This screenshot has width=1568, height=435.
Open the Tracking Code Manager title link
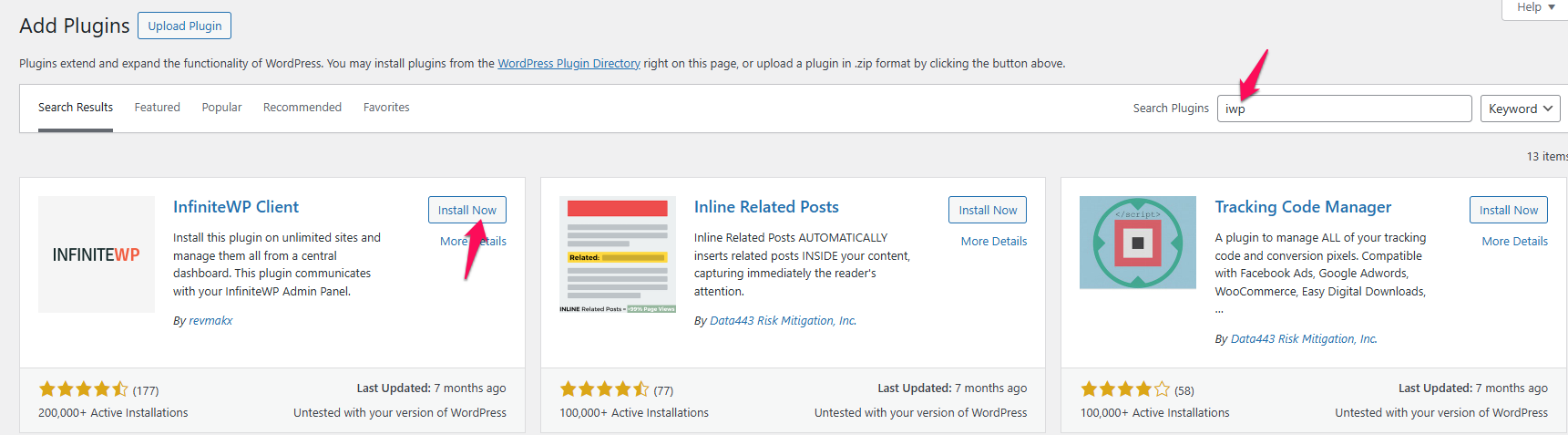(x=1303, y=207)
